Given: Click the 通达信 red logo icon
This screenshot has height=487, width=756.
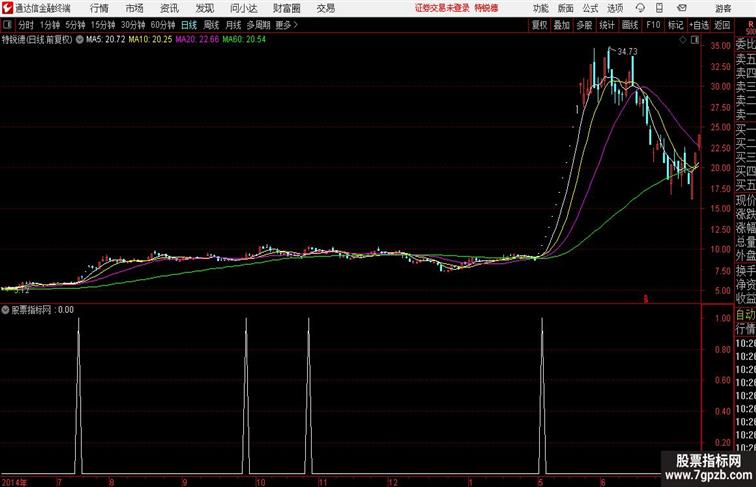Looking at the screenshot, I should [x=8, y=8].
